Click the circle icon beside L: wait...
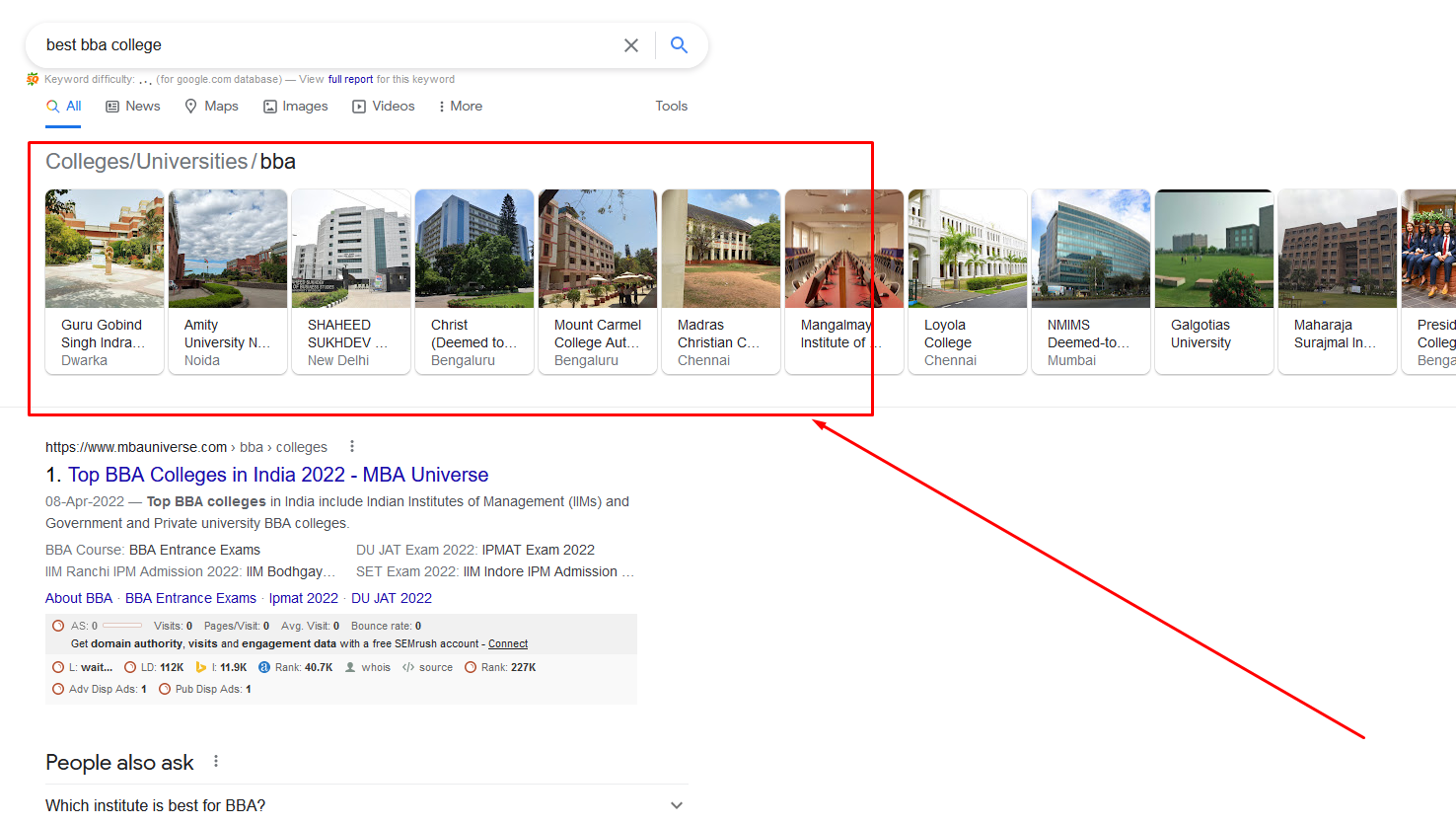The image size is (1456, 825). [x=58, y=667]
